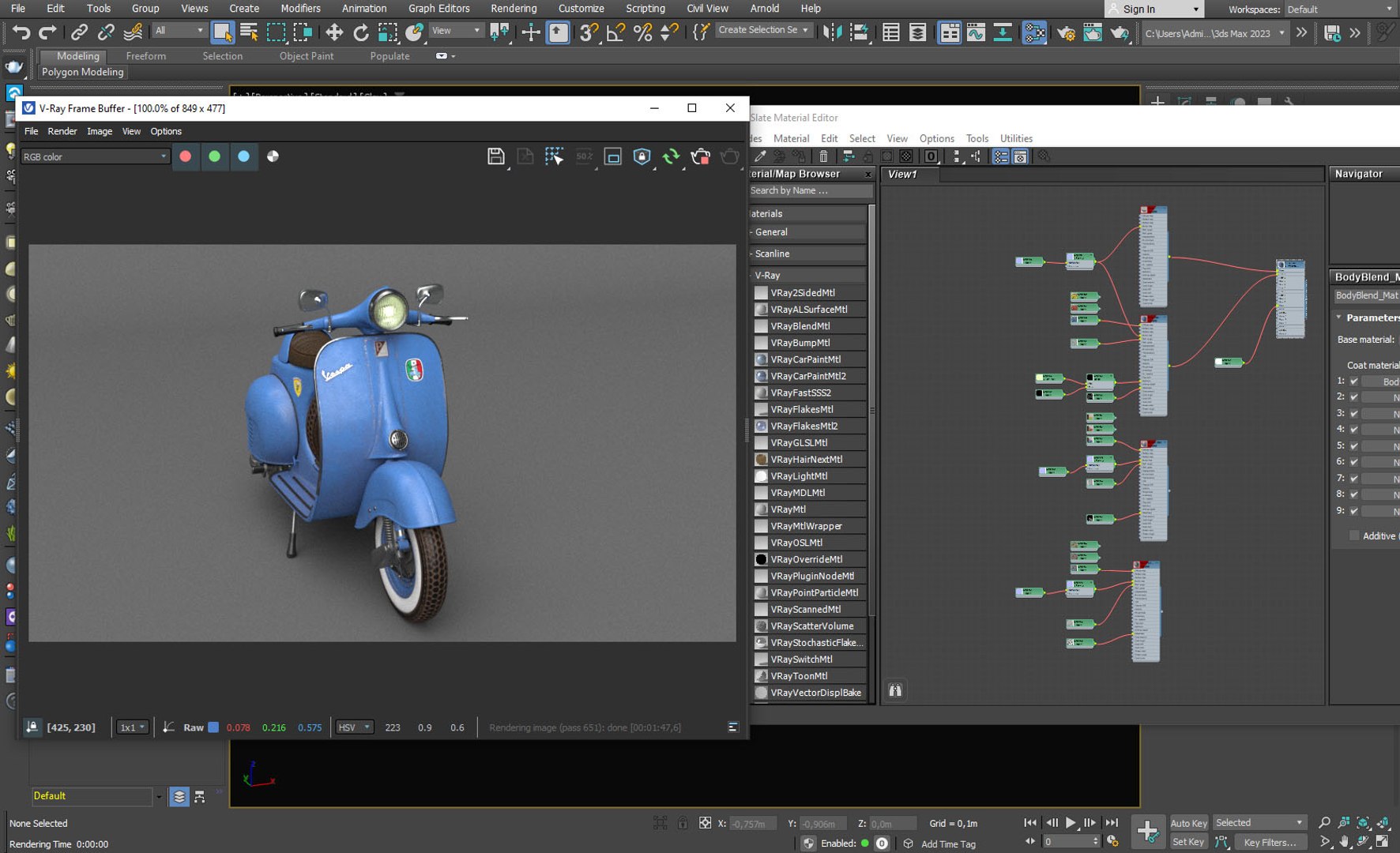Save image icon in V-Ray Frame Buffer
This screenshot has width=1400, height=853.
coord(495,156)
